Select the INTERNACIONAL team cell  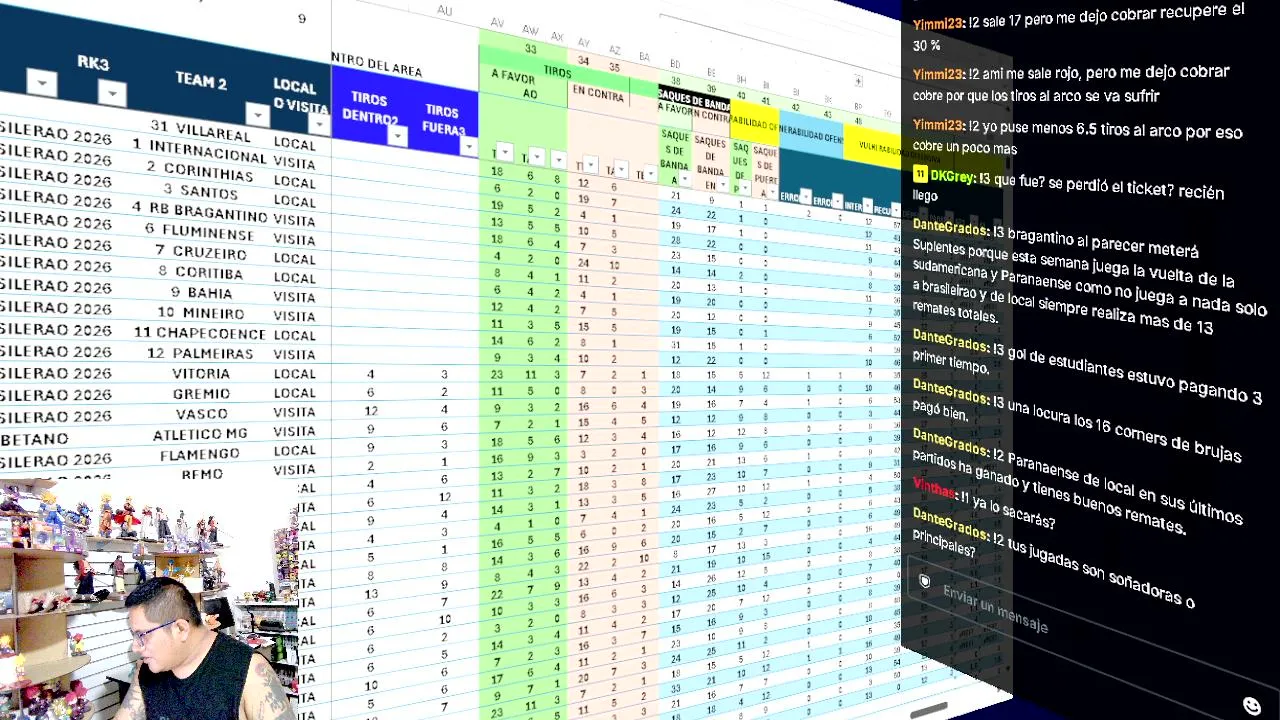click(x=200, y=152)
